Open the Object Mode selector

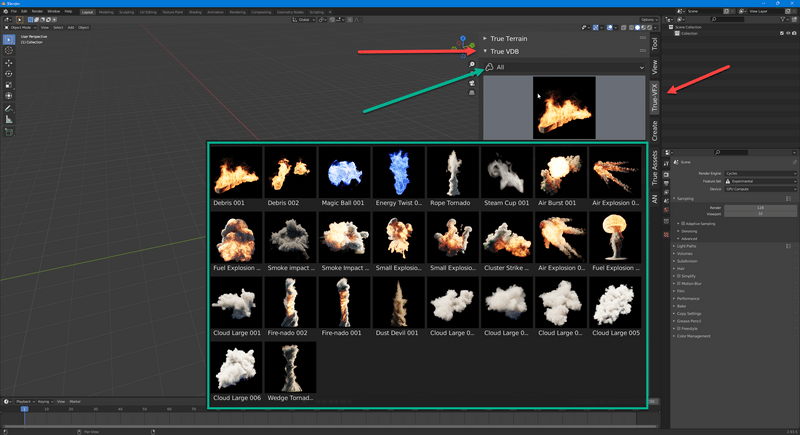tap(21, 27)
